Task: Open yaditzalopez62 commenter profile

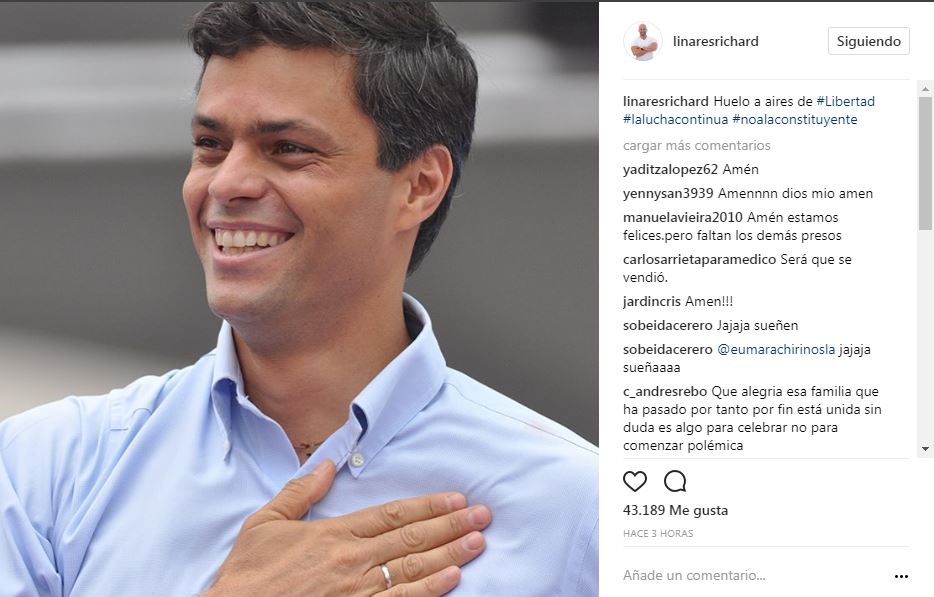Action: pos(670,170)
